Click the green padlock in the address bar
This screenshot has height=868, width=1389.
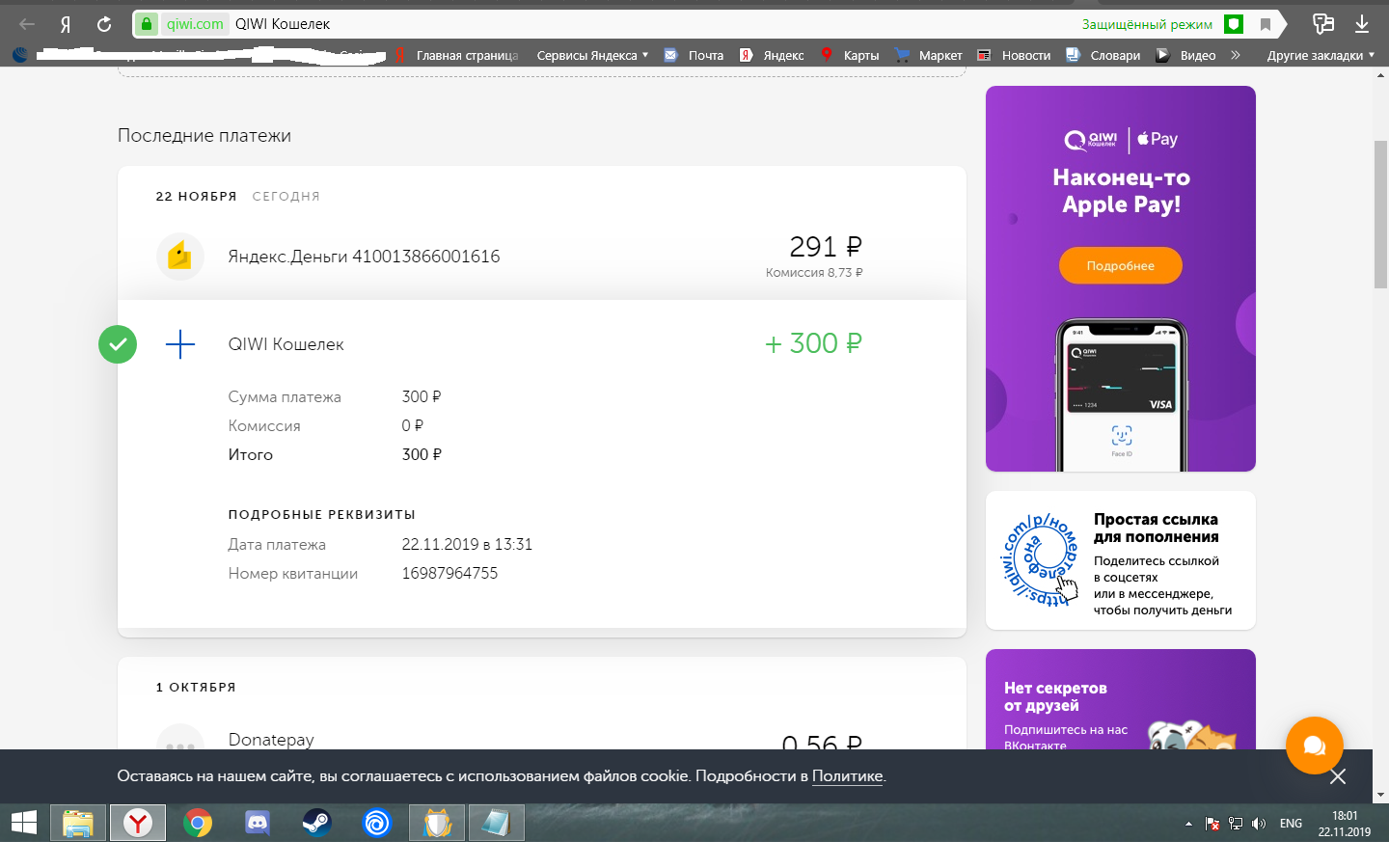tap(147, 24)
